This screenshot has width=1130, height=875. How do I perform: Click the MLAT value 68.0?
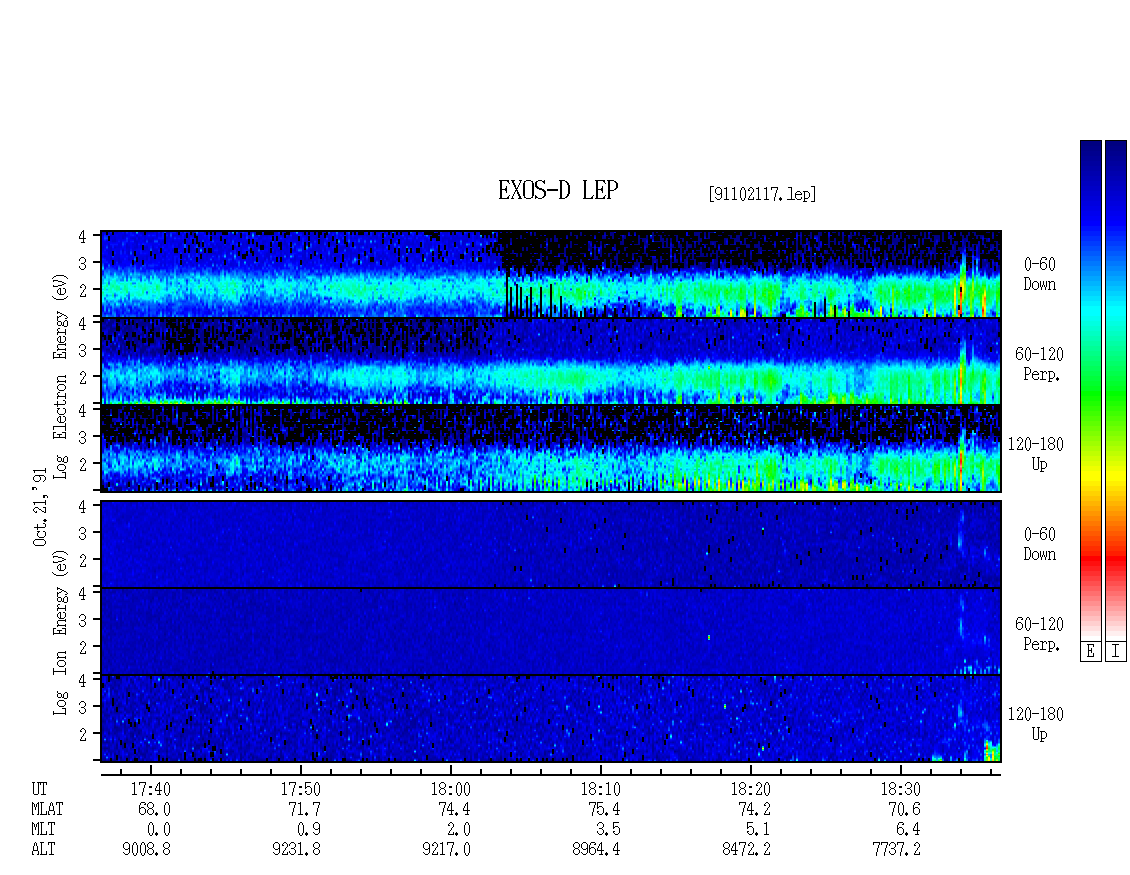[x=154, y=809]
